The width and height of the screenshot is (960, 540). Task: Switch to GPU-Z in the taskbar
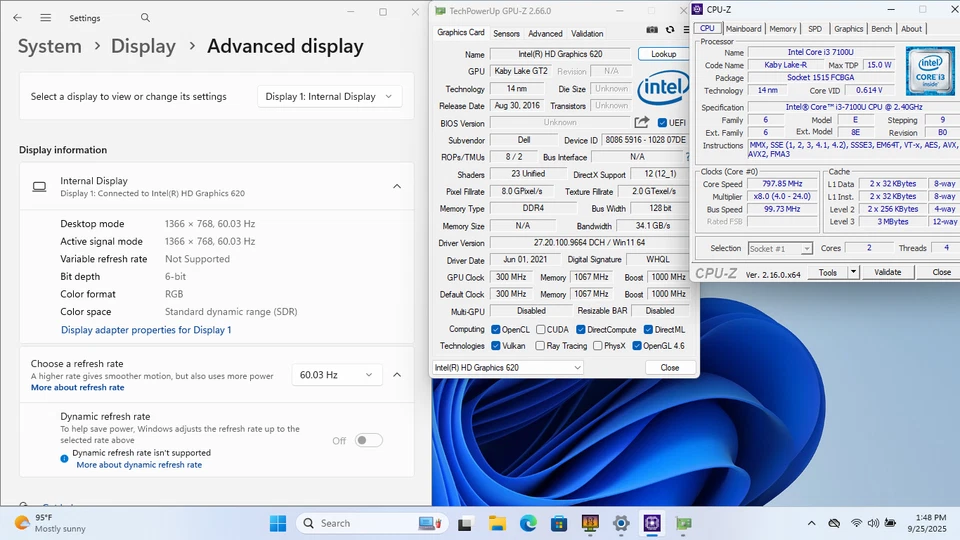pos(684,523)
